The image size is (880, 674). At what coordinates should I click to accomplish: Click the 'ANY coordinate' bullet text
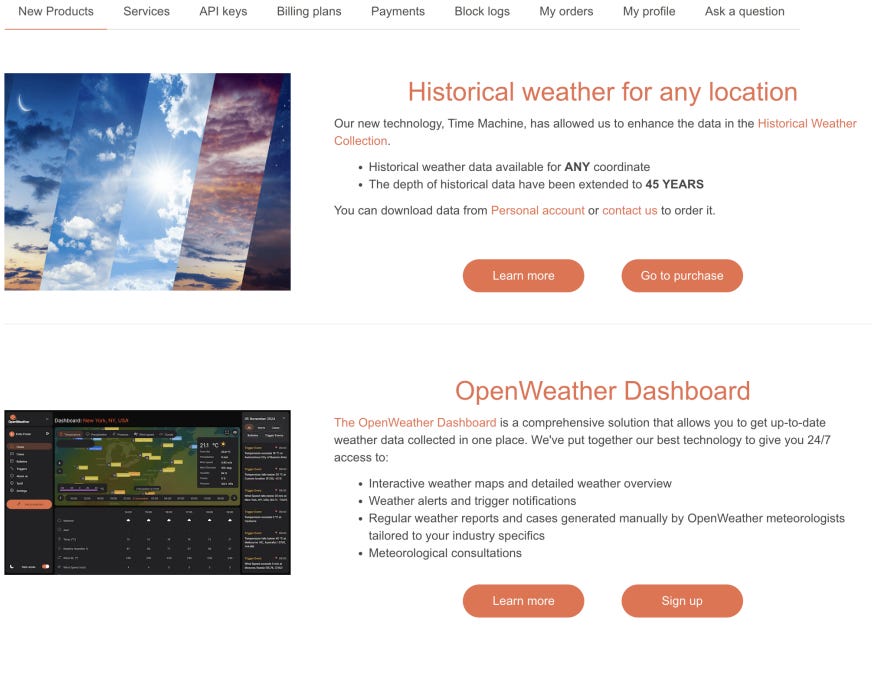(509, 167)
